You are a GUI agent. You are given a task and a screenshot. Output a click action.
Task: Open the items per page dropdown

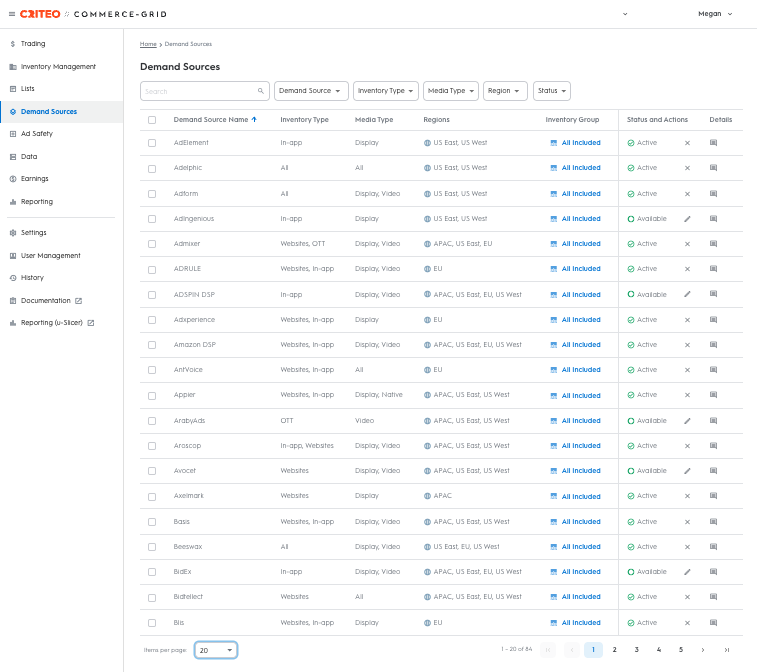216,650
